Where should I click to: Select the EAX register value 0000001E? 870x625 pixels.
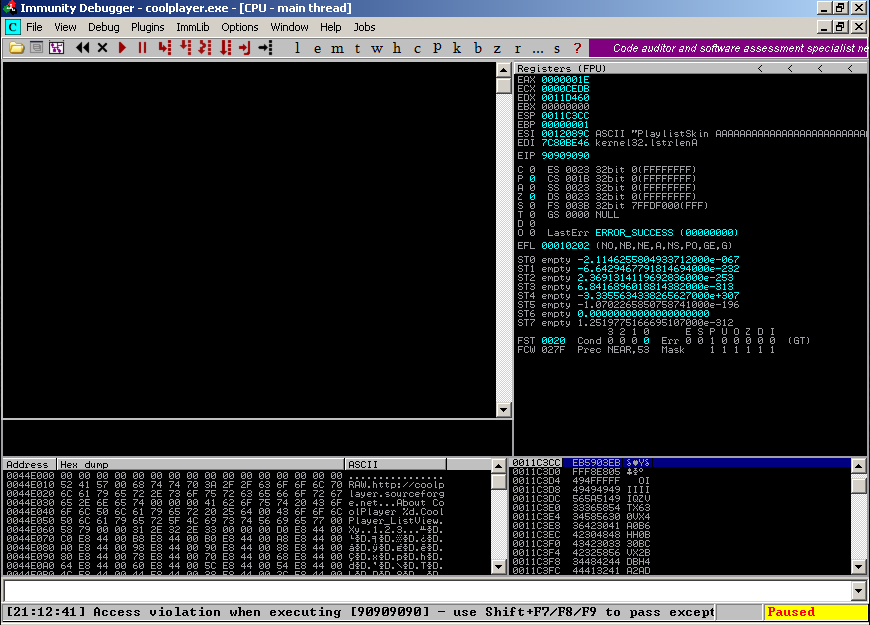coord(565,79)
